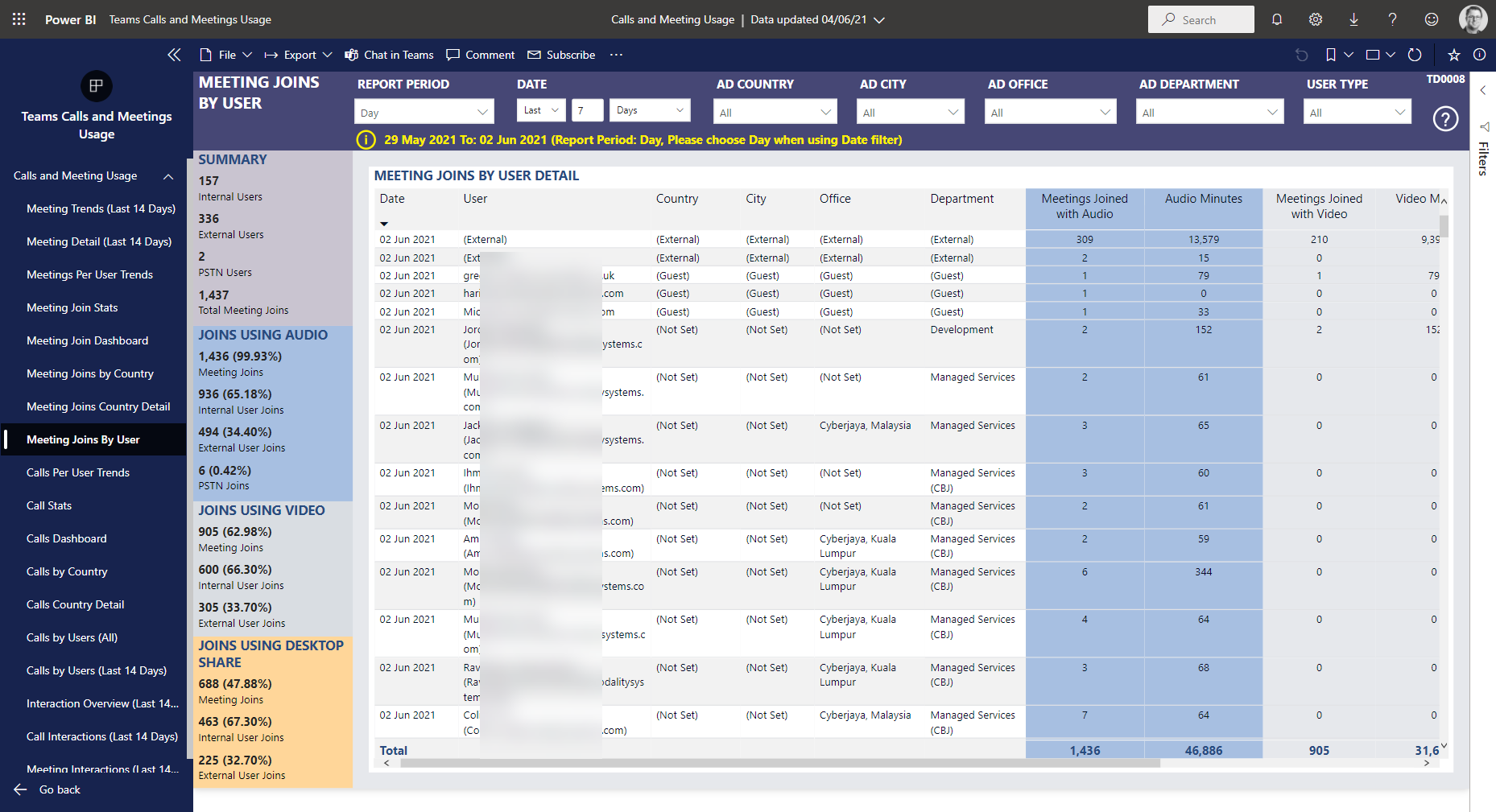Click Go back link
The image size is (1496, 812).
point(48,789)
